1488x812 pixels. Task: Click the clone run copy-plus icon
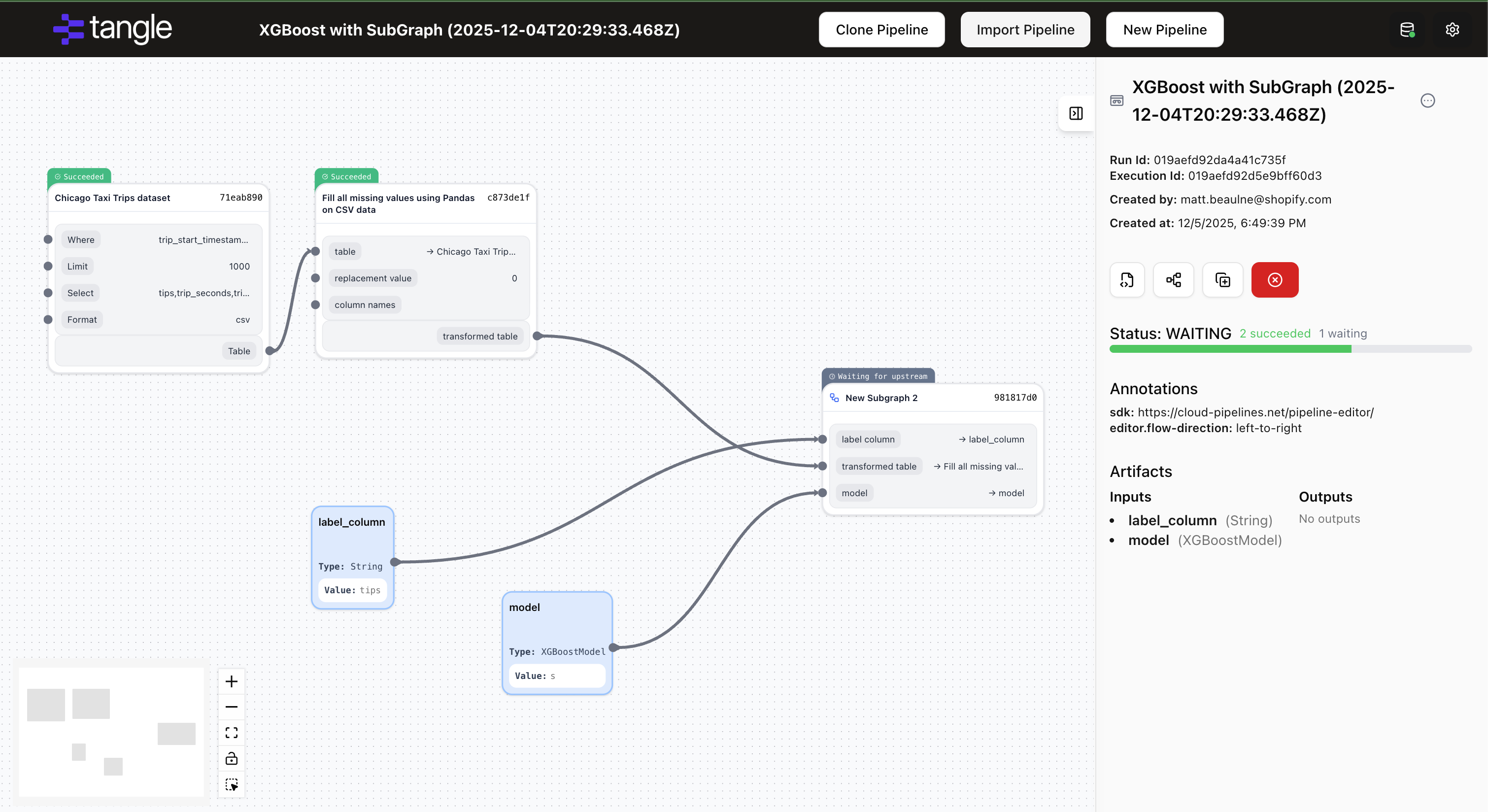point(1222,280)
